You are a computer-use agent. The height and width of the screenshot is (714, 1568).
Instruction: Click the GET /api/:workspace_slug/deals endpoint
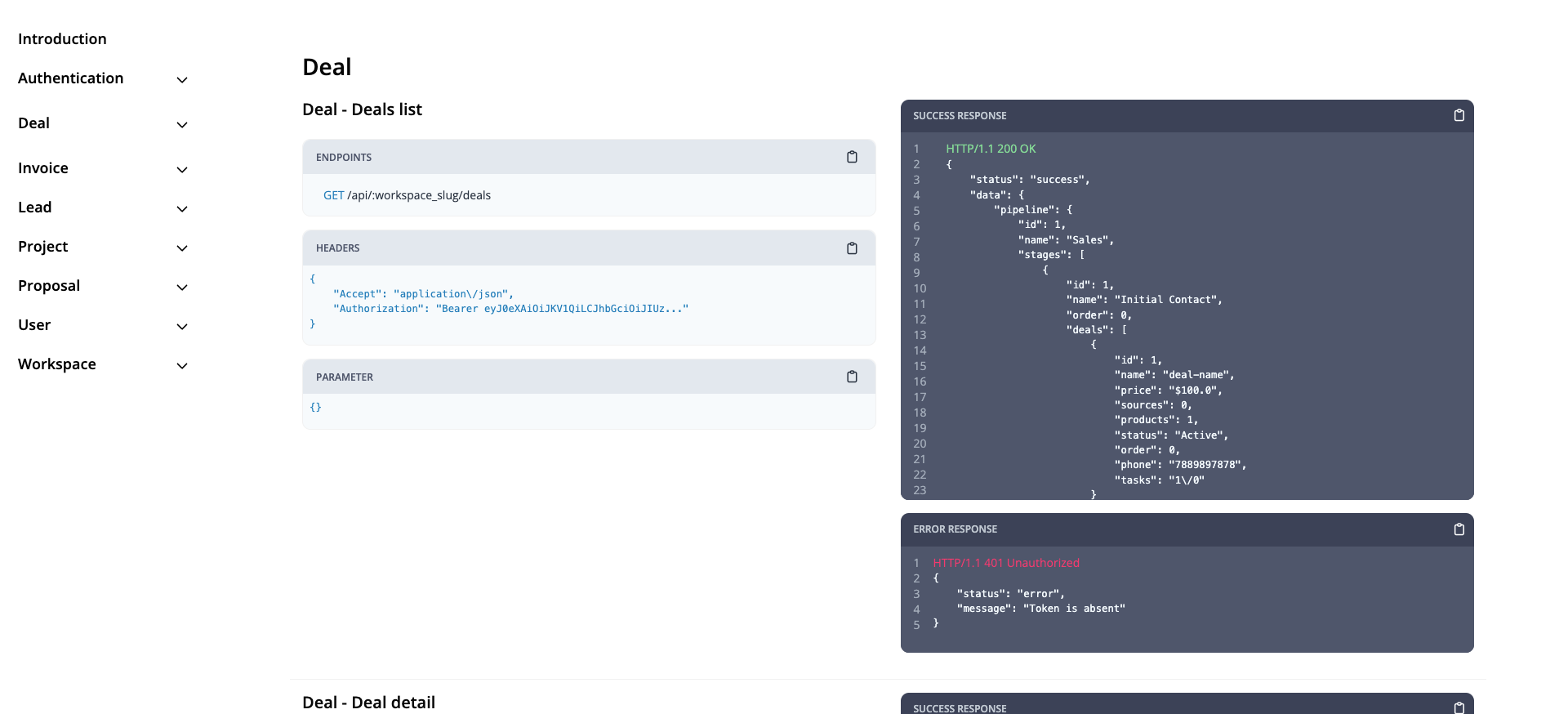pyautogui.click(x=407, y=195)
